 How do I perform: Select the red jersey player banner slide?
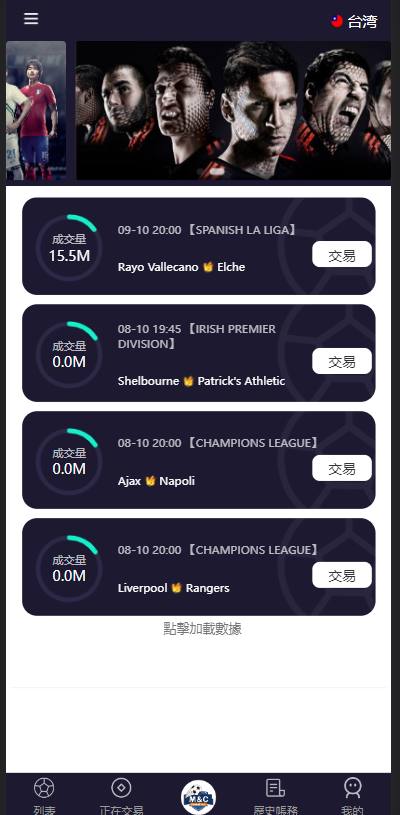(x=36, y=111)
